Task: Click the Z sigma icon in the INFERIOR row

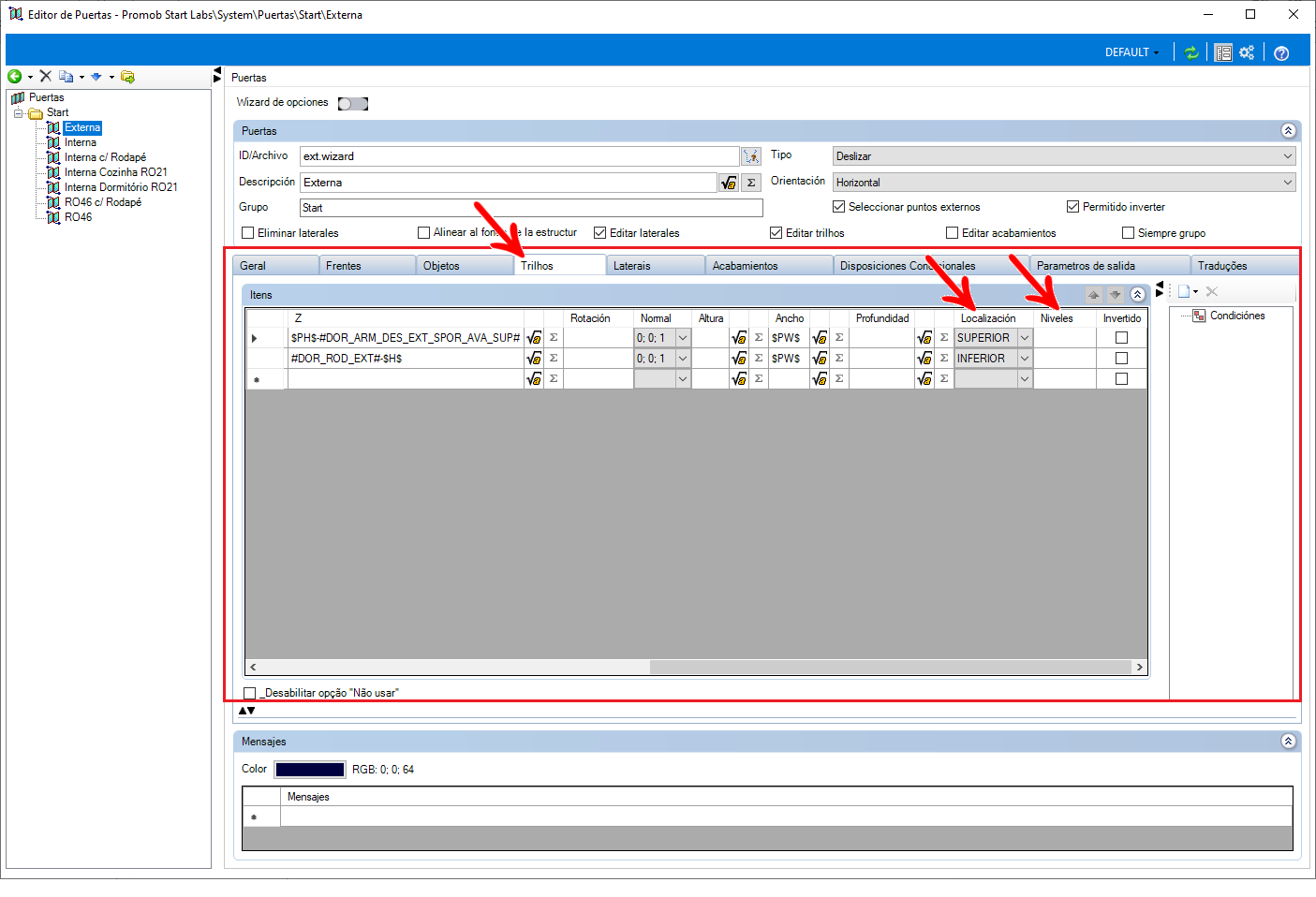Action: tap(554, 359)
